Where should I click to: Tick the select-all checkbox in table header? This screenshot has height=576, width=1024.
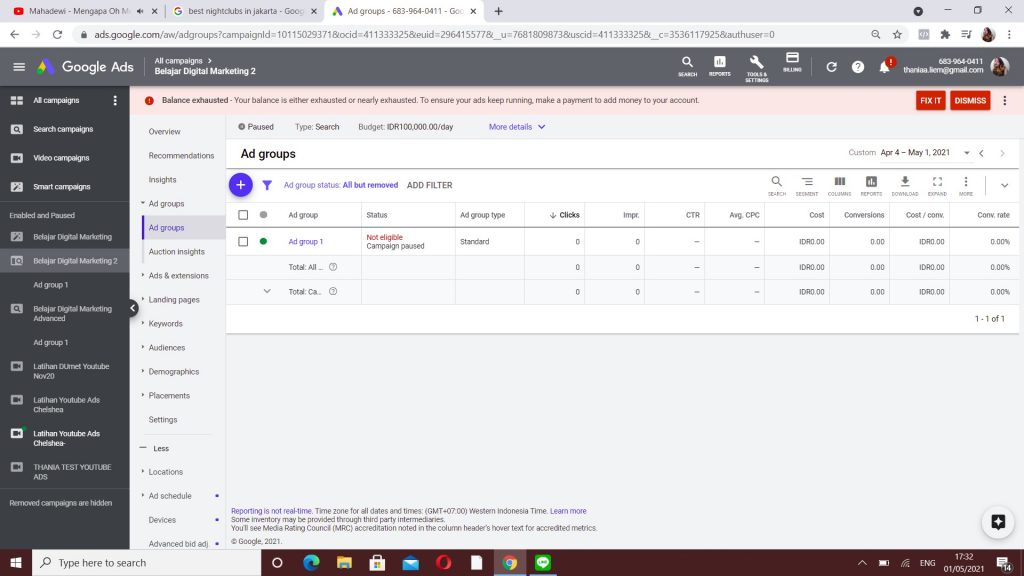(243, 215)
